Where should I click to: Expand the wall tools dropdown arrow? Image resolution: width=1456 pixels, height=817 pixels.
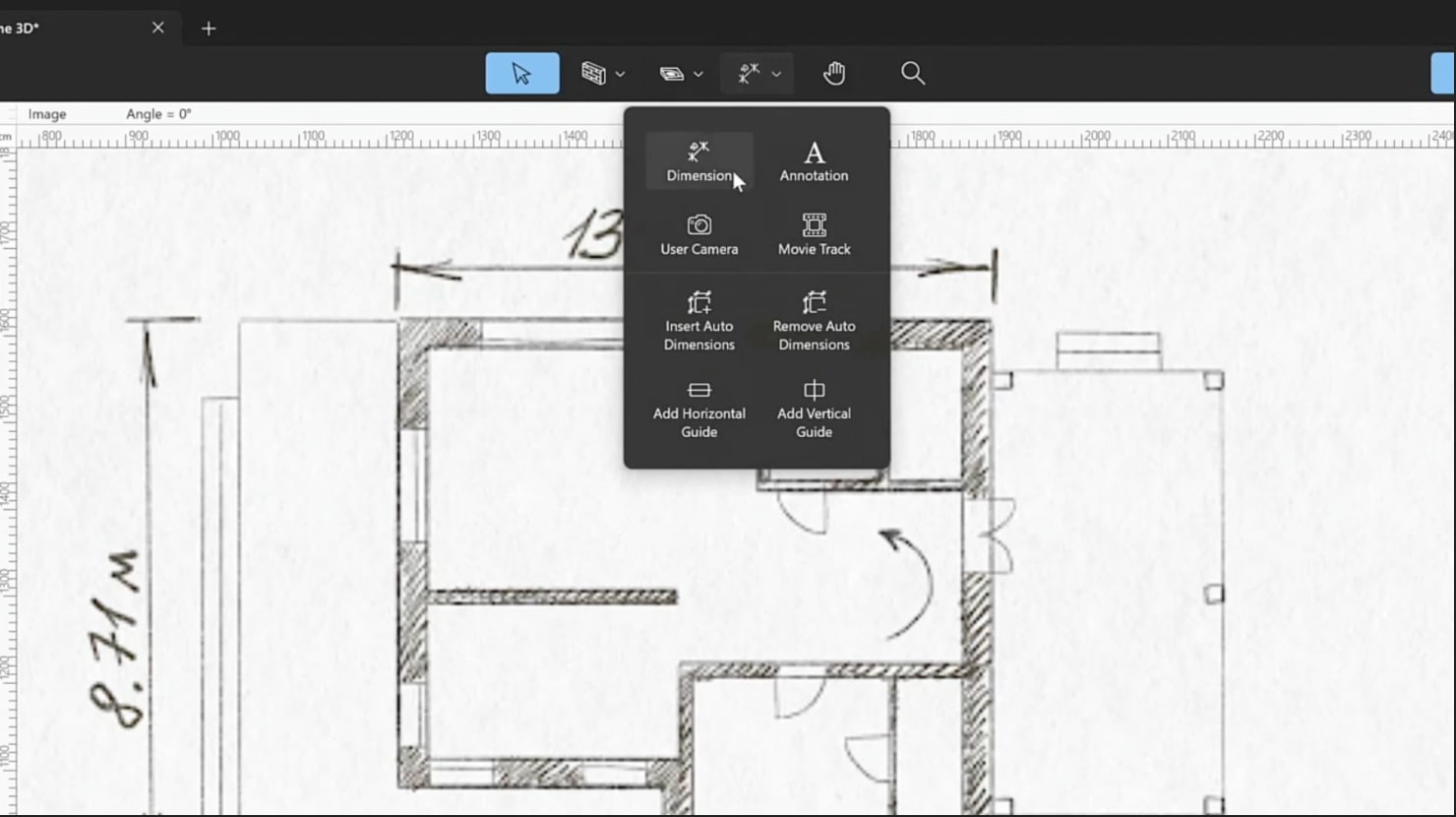click(x=620, y=74)
